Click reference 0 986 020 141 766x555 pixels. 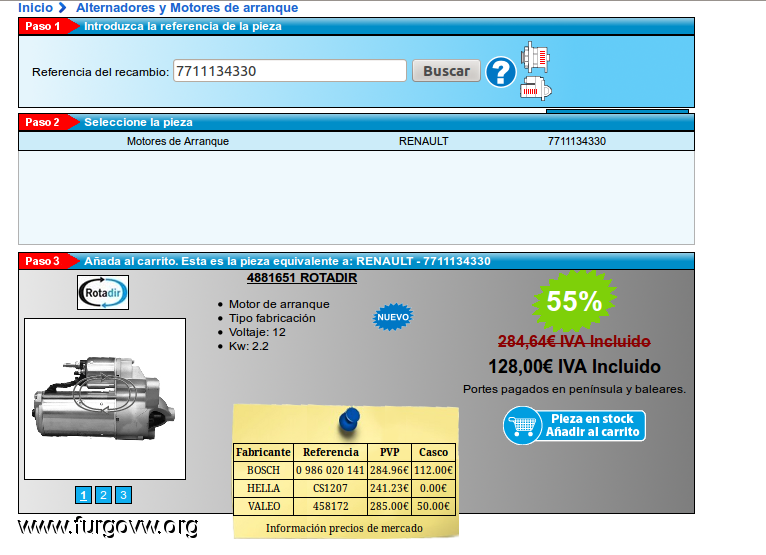[330, 470]
